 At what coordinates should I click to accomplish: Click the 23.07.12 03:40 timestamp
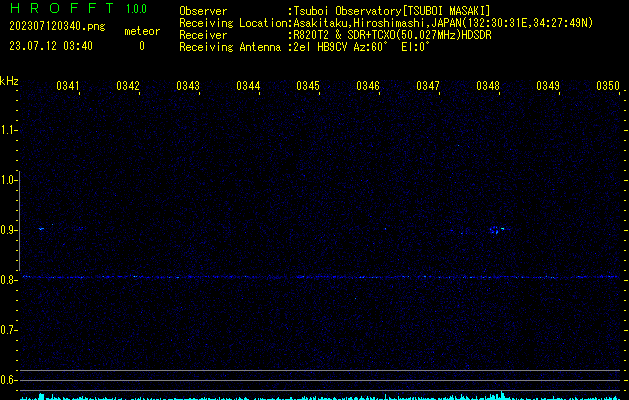pos(51,45)
